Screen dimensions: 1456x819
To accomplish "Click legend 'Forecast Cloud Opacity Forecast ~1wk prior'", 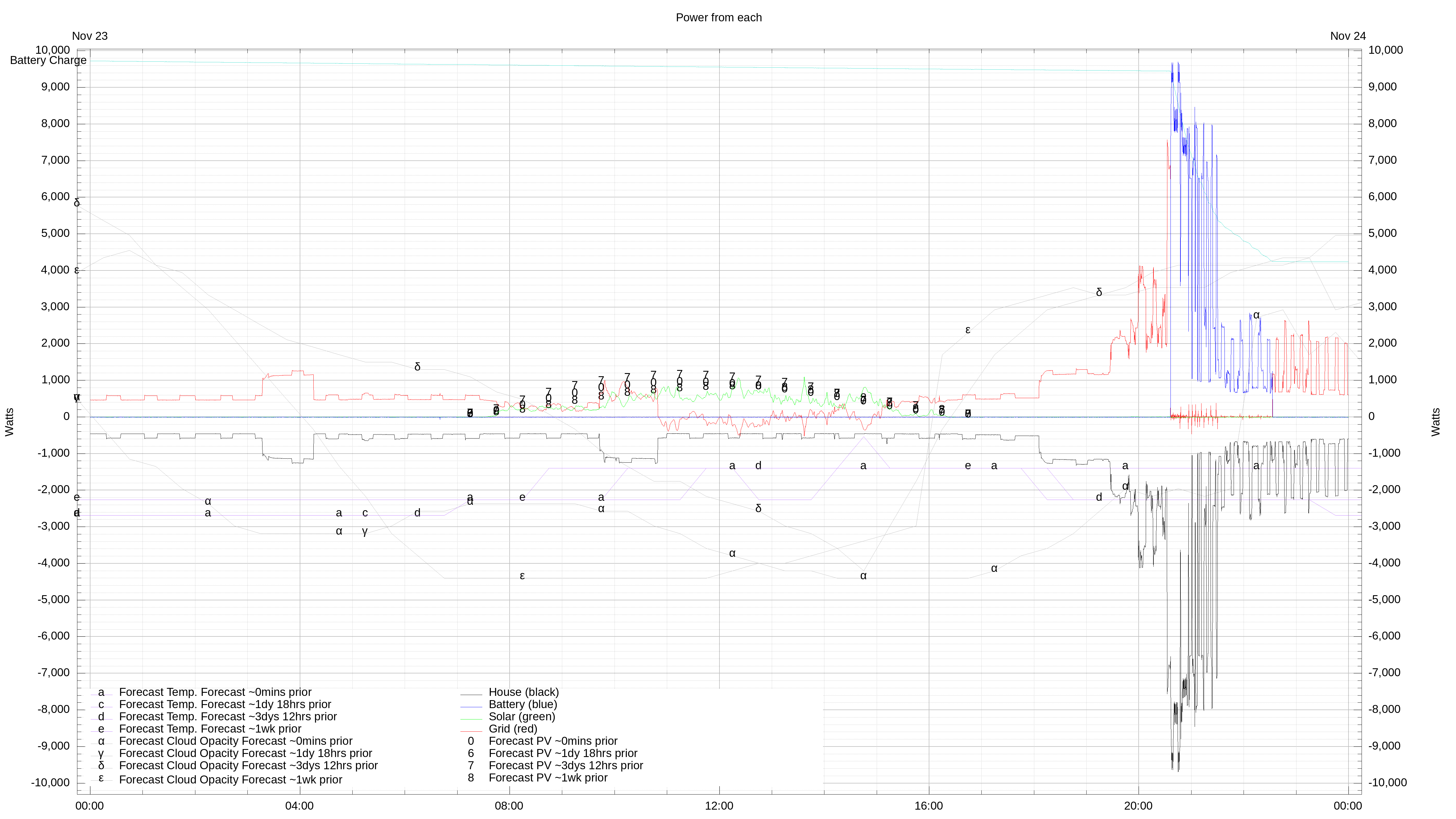I will tap(231, 779).
